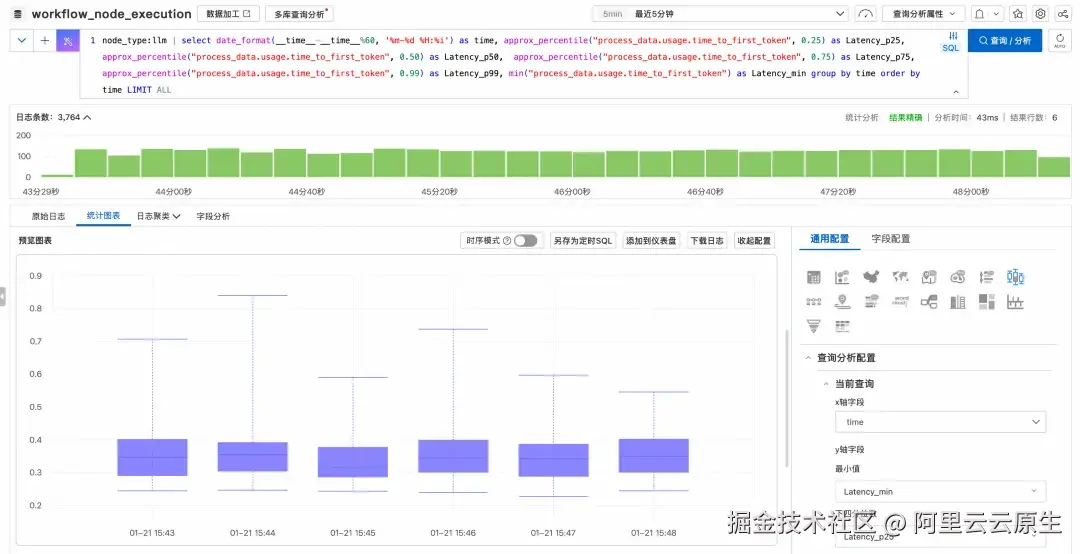
Task: Click the plus icon beside the query
Action: click(x=45, y=41)
